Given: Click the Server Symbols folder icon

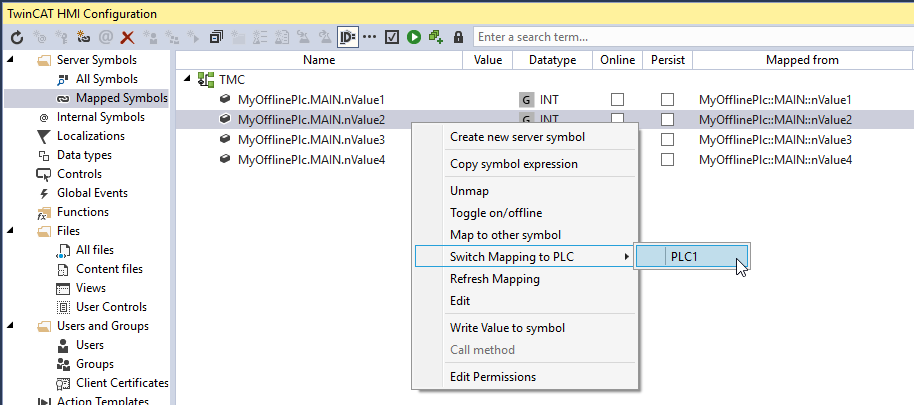Looking at the screenshot, I should [44, 60].
